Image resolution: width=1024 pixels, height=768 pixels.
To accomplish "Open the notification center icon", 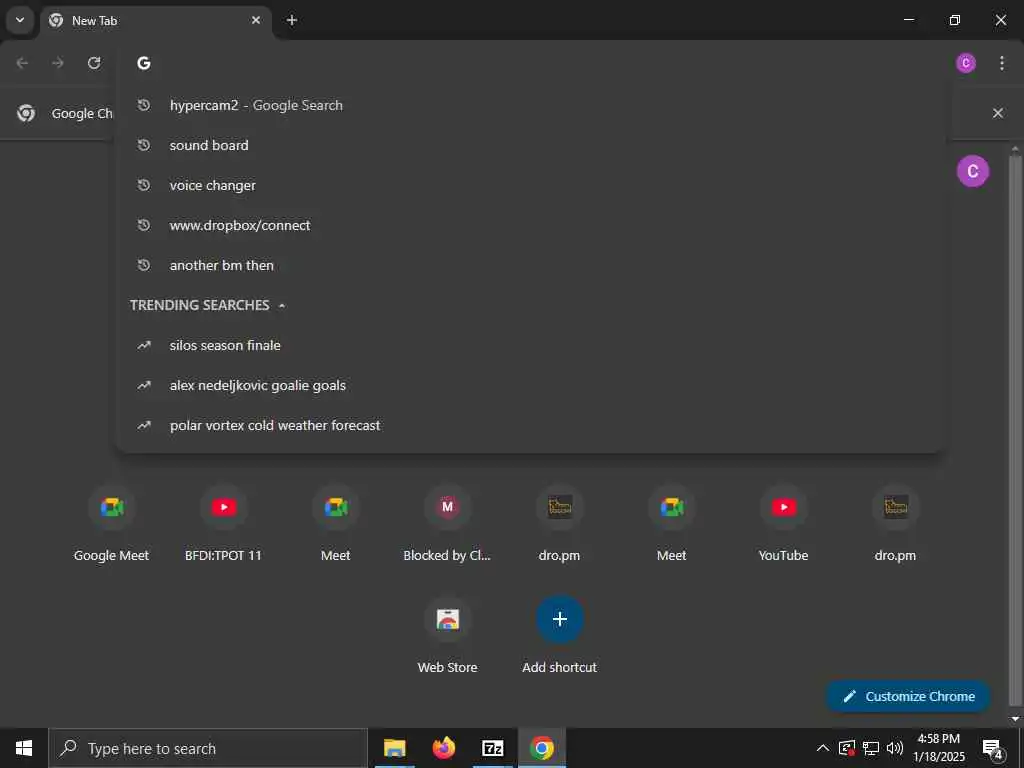I will coord(992,748).
